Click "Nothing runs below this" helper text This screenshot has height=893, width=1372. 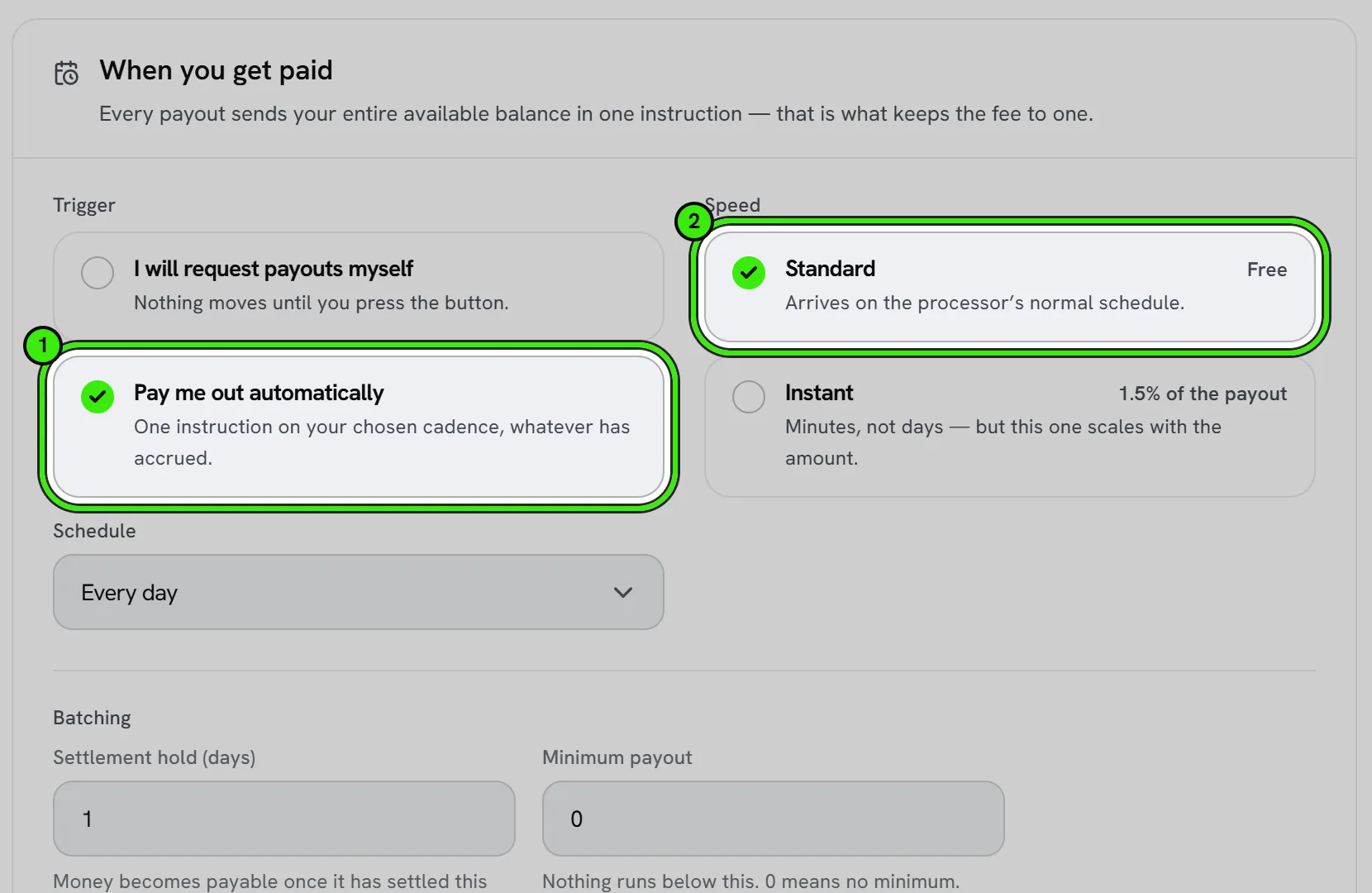click(x=750, y=881)
